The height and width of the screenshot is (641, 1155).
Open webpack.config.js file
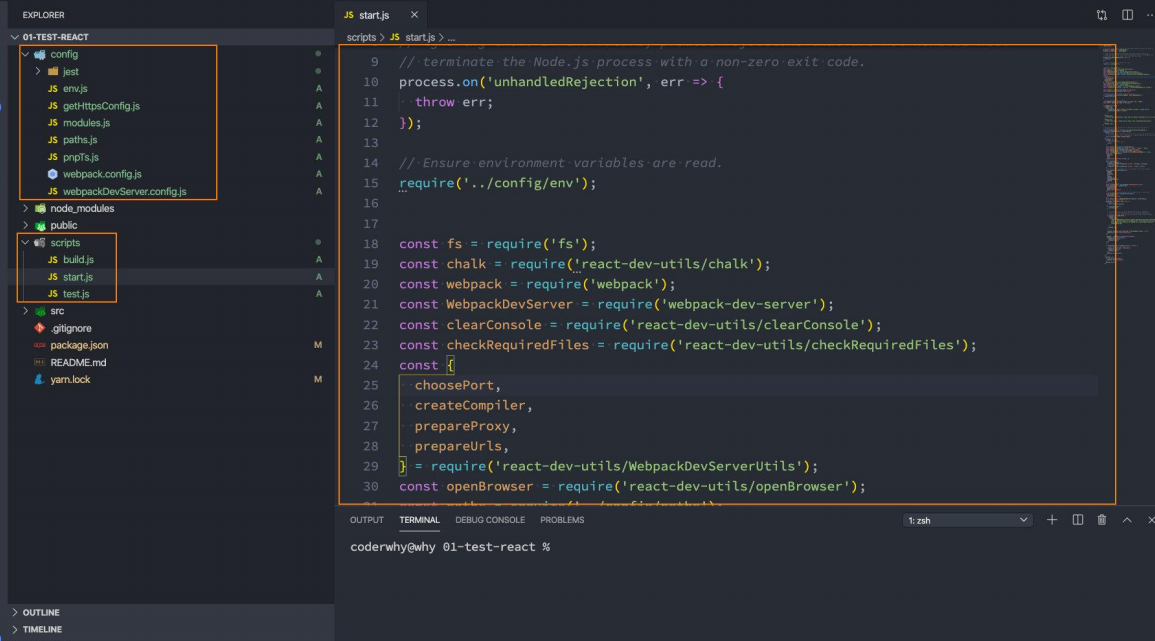tap(102, 174)
